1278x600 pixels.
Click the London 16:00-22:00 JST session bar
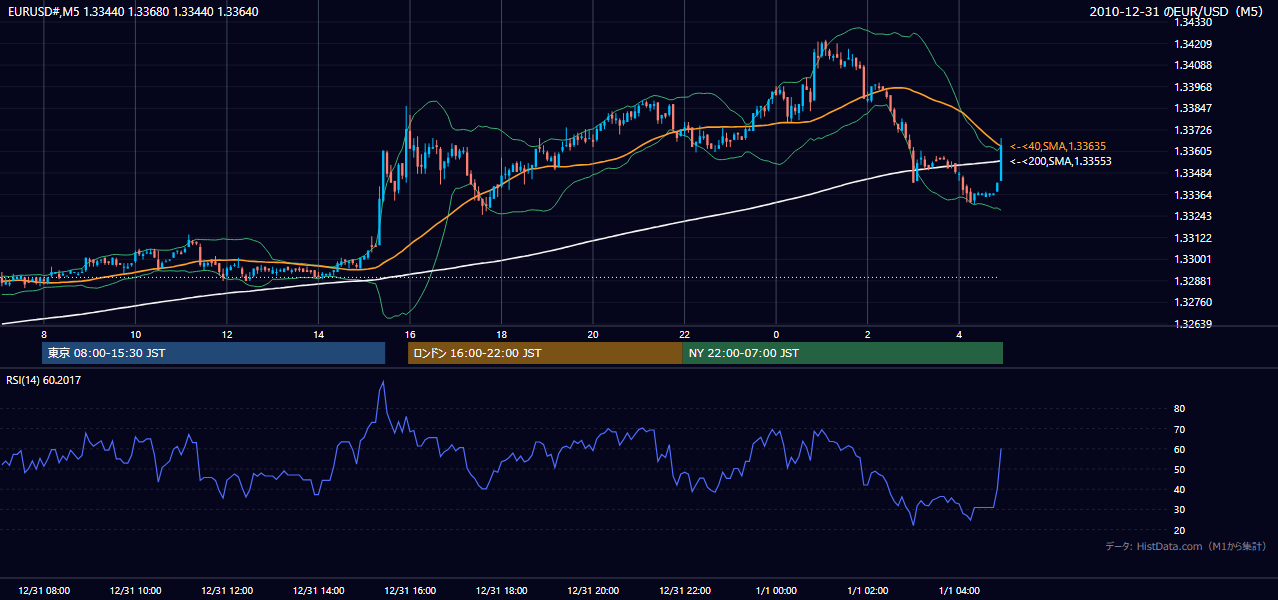click(545, 353)
